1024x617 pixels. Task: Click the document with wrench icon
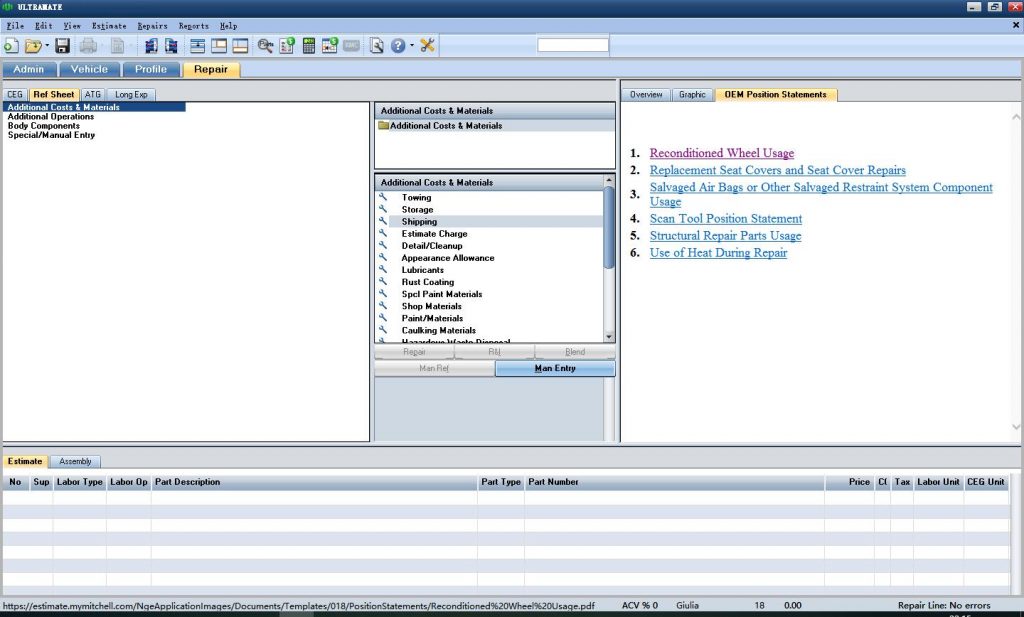click(376, 46)
